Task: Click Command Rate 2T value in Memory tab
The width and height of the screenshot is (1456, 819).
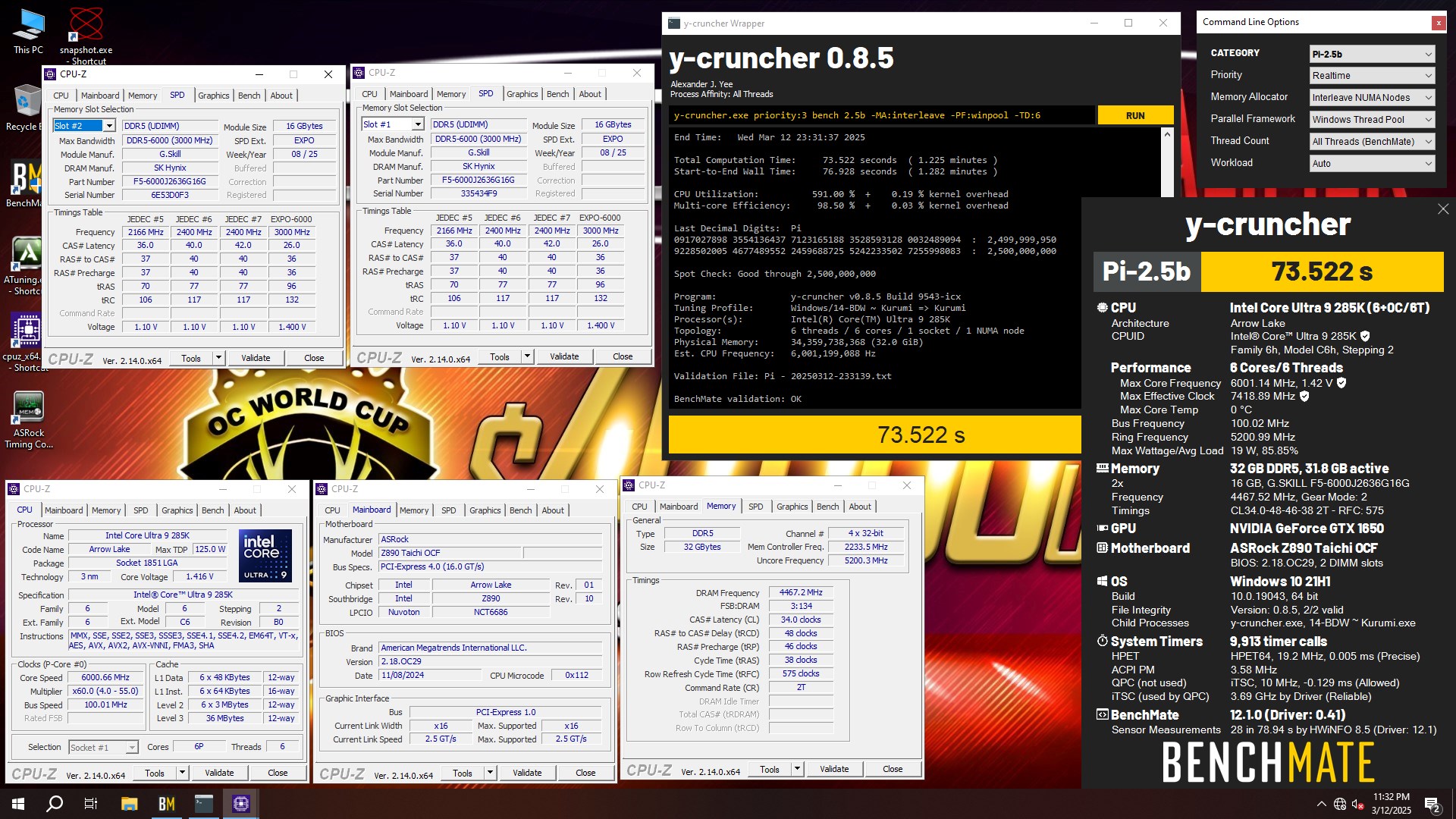Action: point(801,687)
